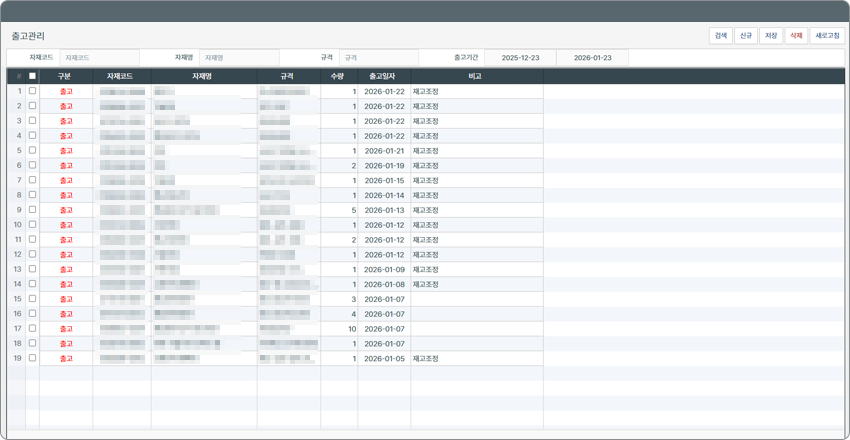Click the quantity cell showing 10 in row 17
This screenshot has height=440, width=850.
[339, 329]
